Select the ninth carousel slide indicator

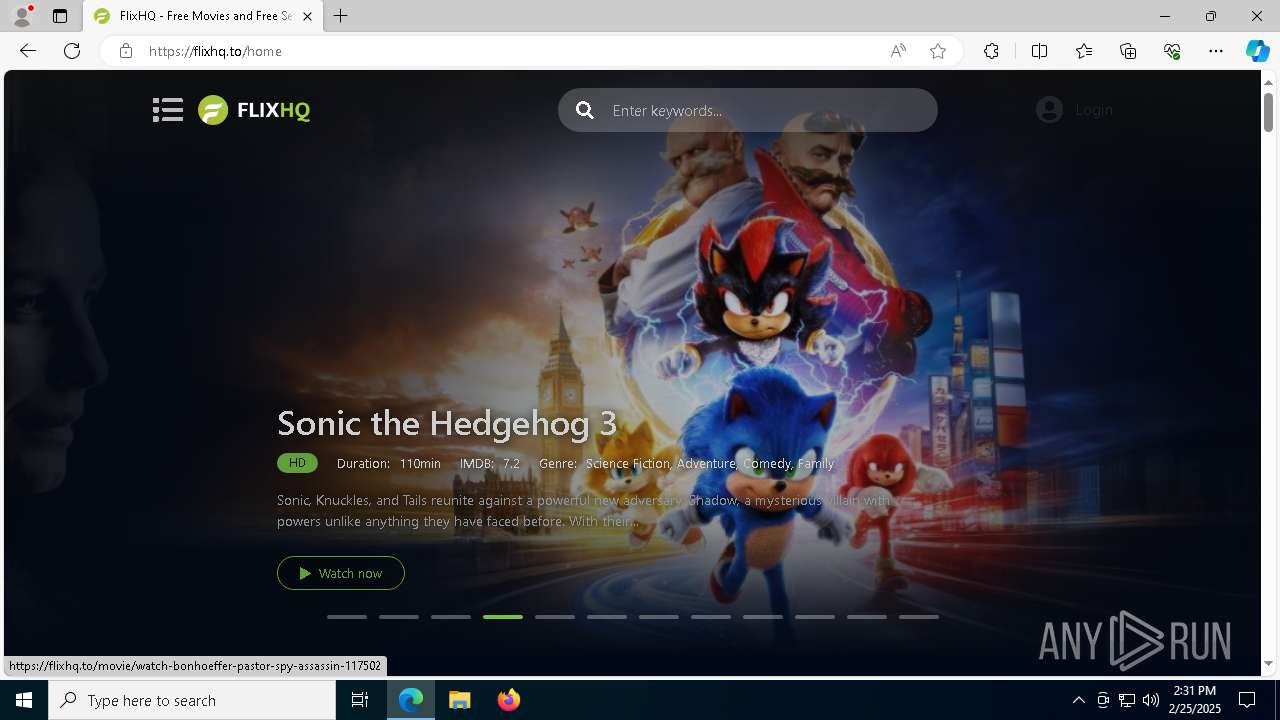(x=763, y=617)
